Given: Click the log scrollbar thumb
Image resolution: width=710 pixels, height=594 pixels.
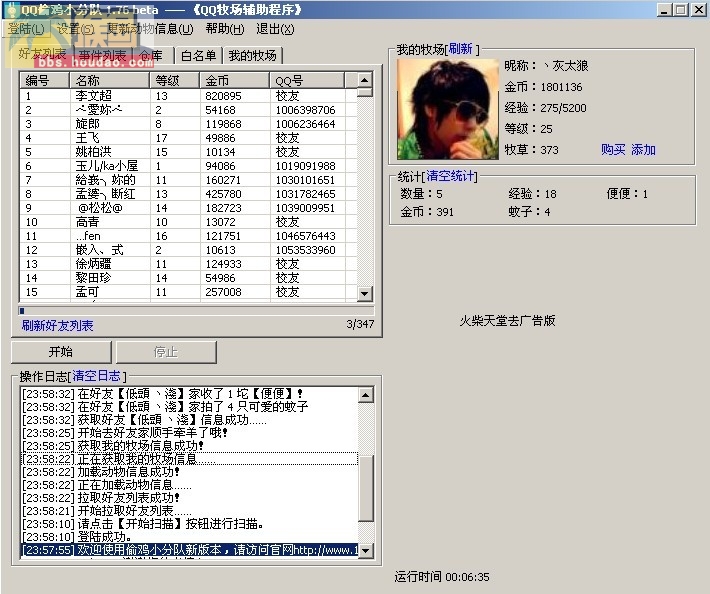Looking at the screenshot, I should click(x=365, y=488).
